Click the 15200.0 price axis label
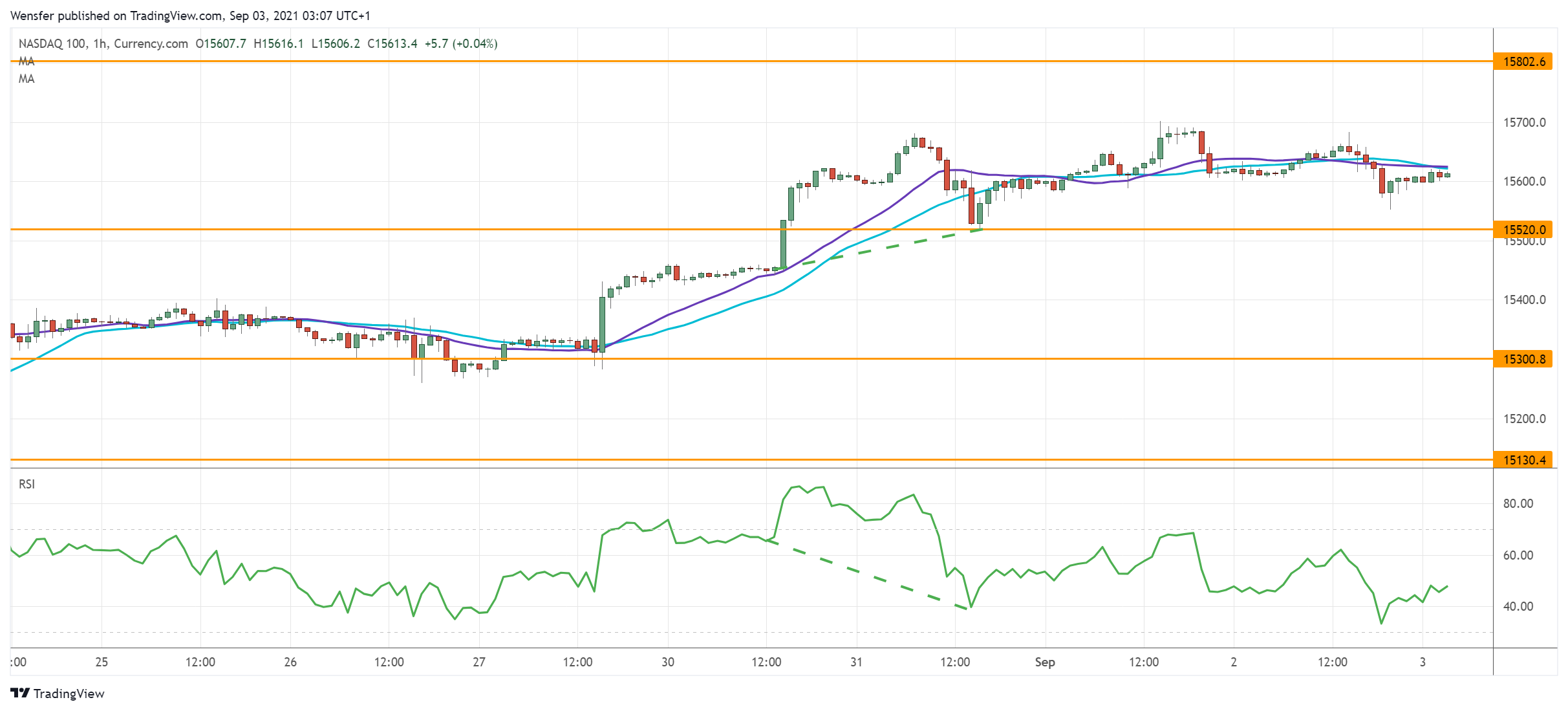 [1524, 419]
